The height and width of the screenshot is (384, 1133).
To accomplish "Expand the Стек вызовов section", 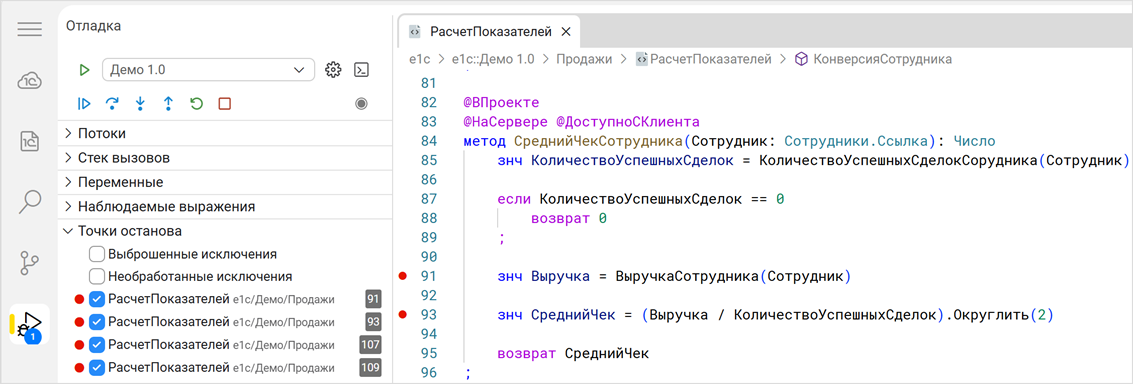I will point(225,158).
